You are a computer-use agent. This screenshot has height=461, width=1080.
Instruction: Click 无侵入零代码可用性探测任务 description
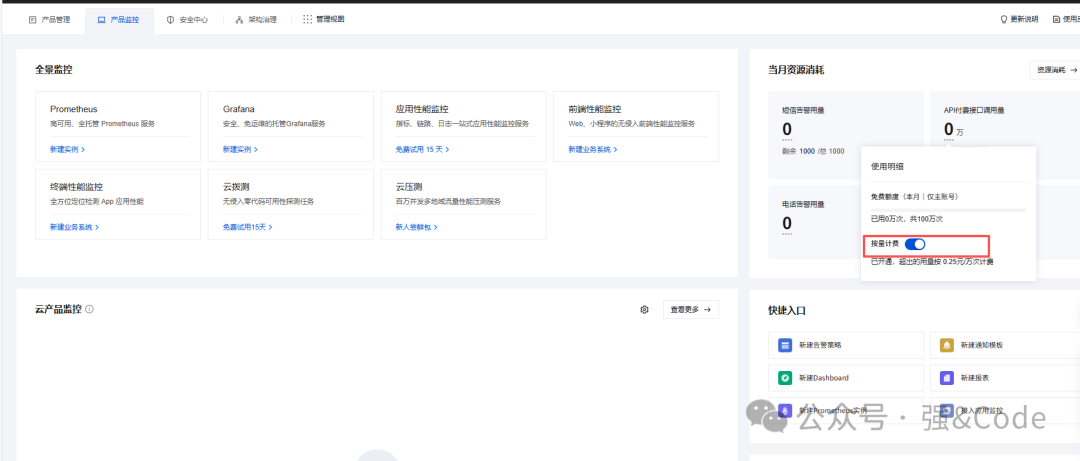(x=269, y=202)
